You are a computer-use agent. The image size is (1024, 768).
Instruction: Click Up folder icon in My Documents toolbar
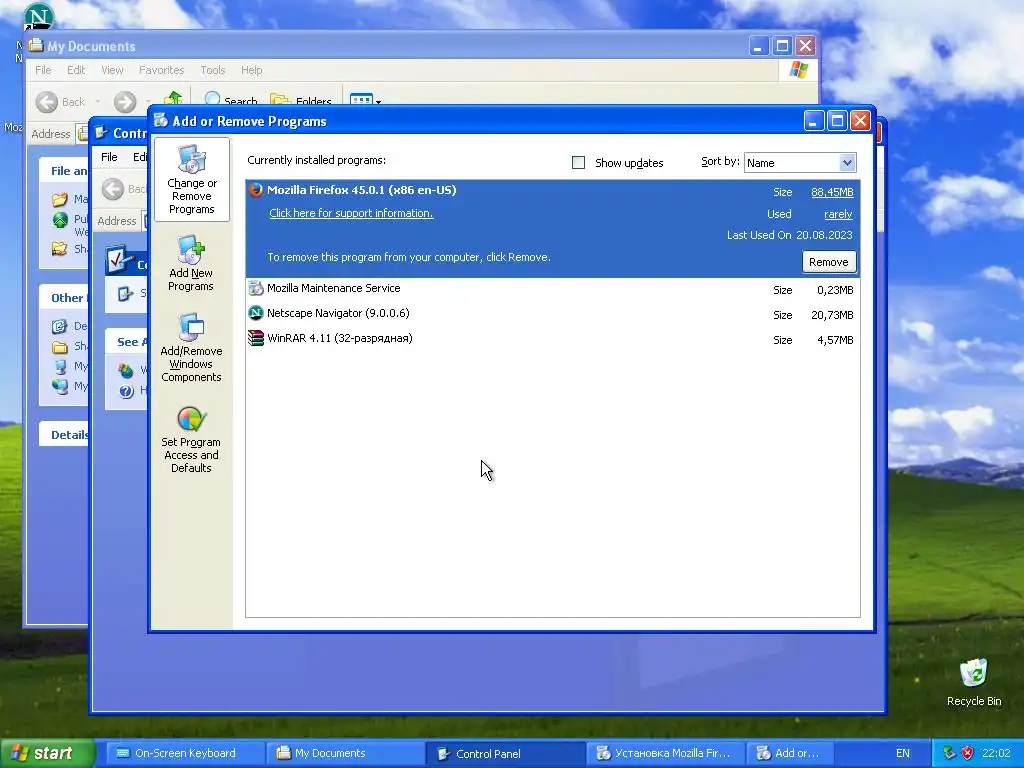click(173, 98)
